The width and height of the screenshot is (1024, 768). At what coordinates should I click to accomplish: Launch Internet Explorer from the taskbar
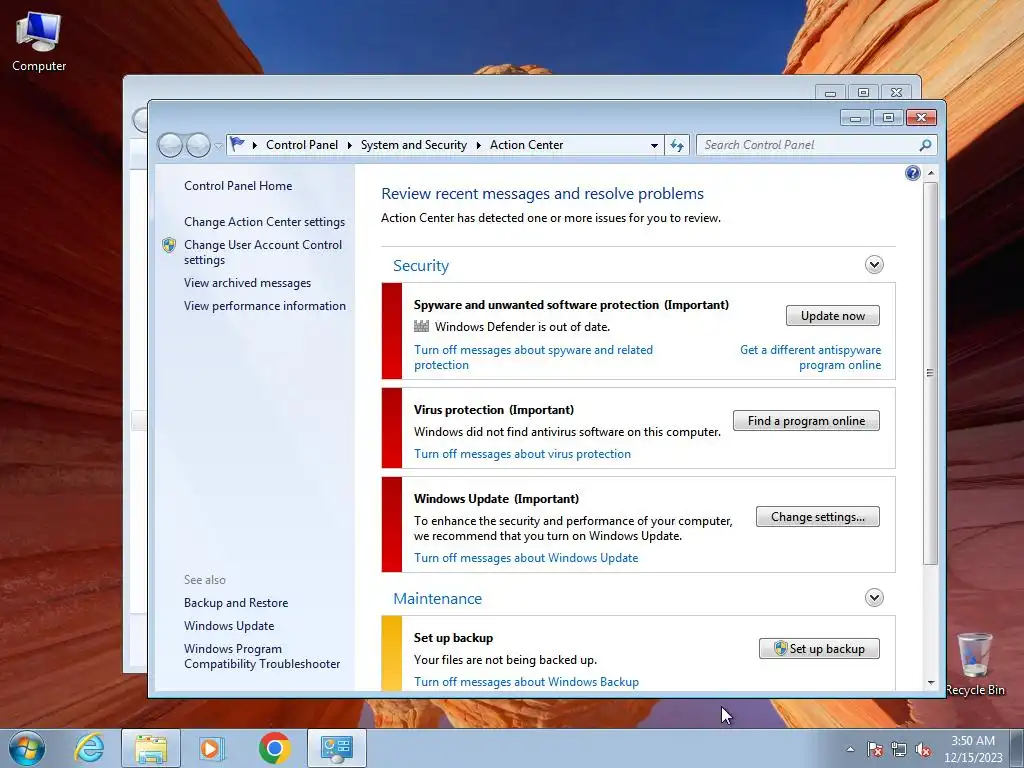coord(89,748)
